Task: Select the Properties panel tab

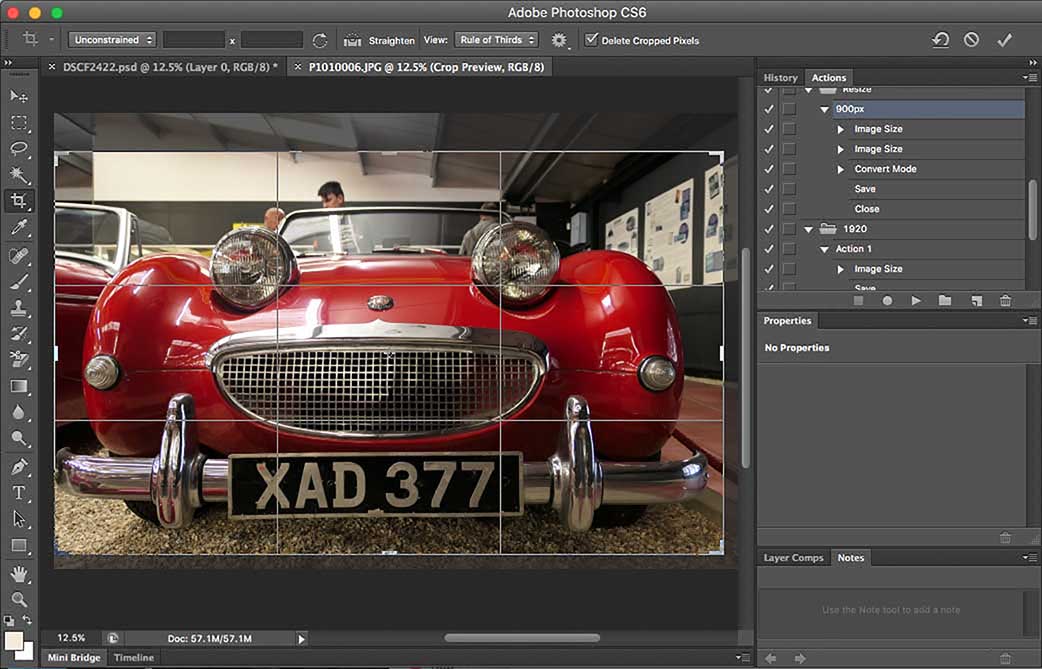Action: tap(787, 321)
